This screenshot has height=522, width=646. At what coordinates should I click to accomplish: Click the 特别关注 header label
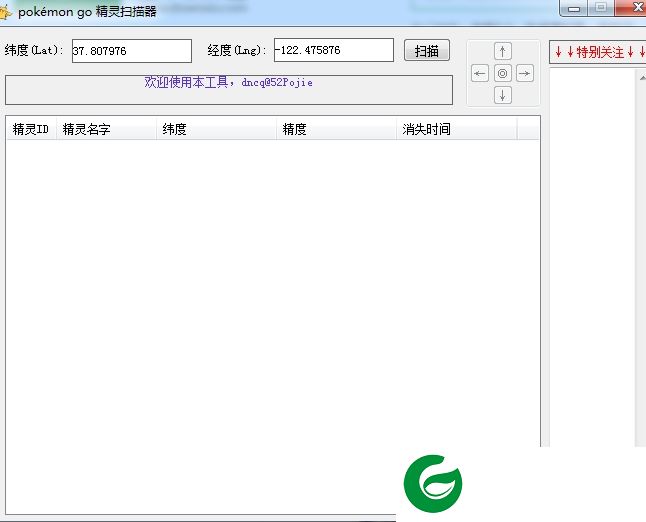pyautogui.click(x=599, y=52)
